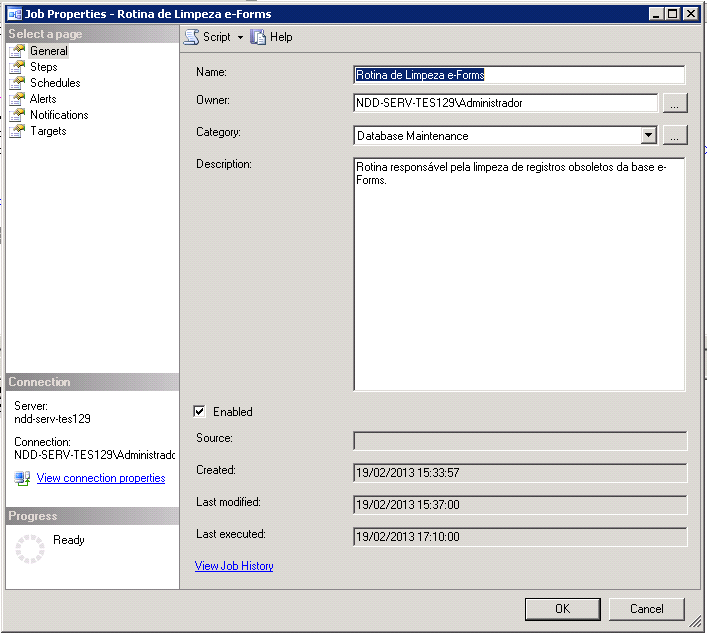Switch to the Steps page
Screen dimensions: 707x634
tap(44, 67)
